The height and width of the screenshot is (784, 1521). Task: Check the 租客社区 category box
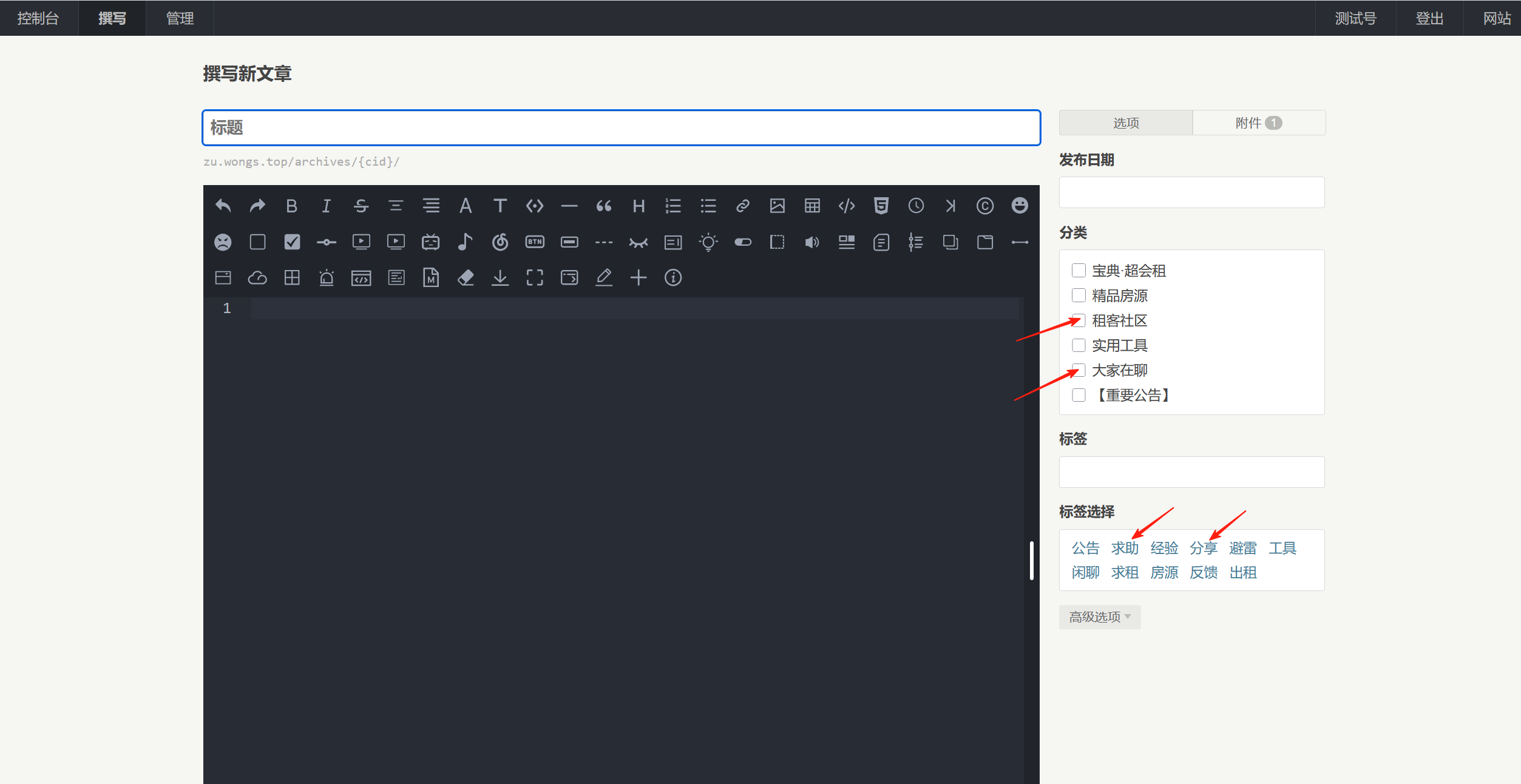pyautogui.click(x=1079, y=320)
